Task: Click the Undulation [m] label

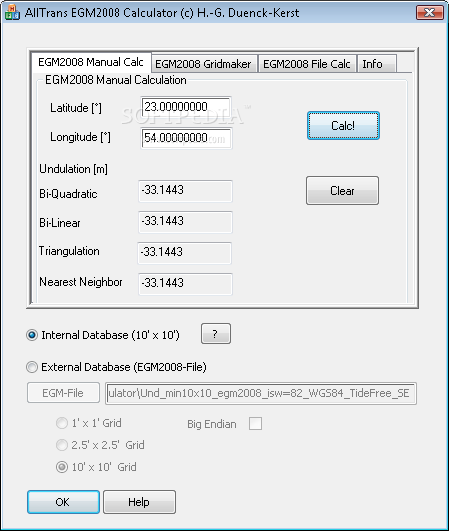Action: [73, 169]
